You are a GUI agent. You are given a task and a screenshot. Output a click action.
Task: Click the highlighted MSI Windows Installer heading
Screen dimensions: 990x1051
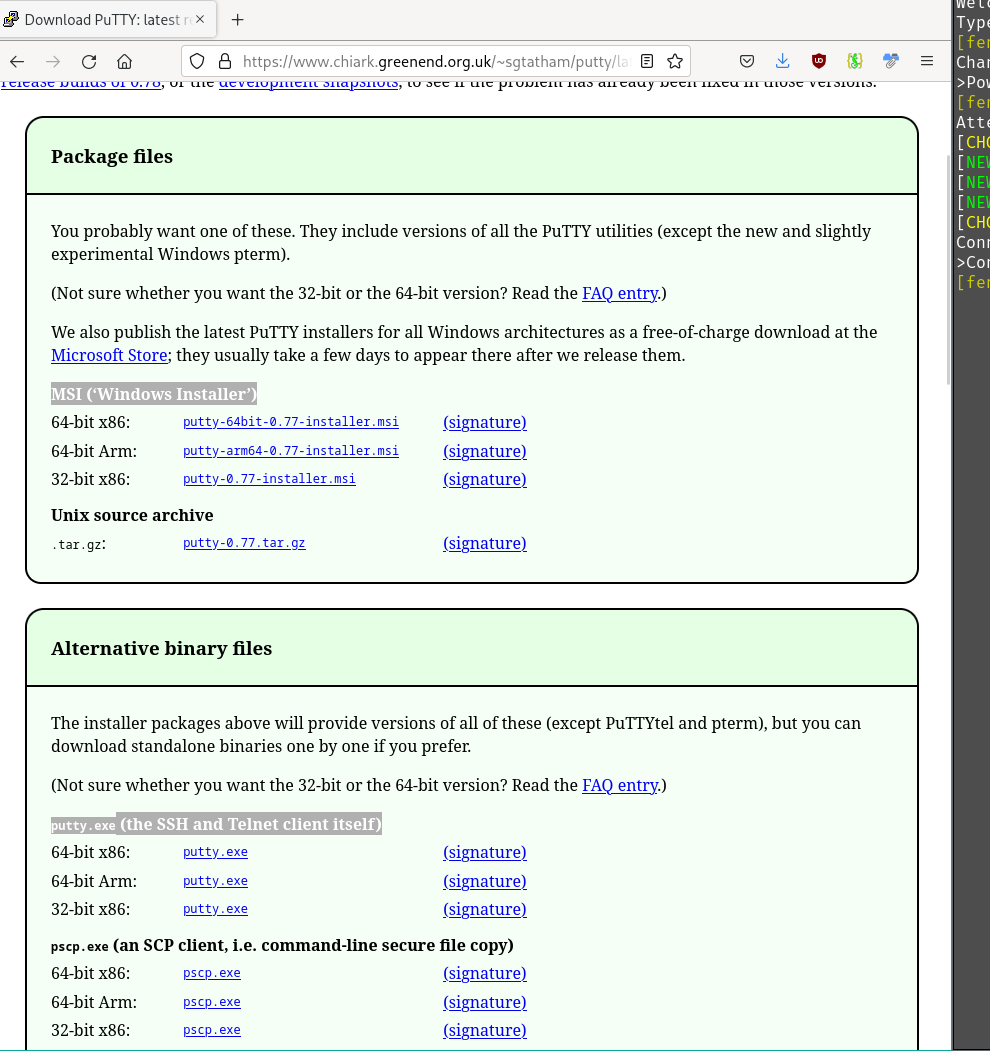(x=154, y=394)
